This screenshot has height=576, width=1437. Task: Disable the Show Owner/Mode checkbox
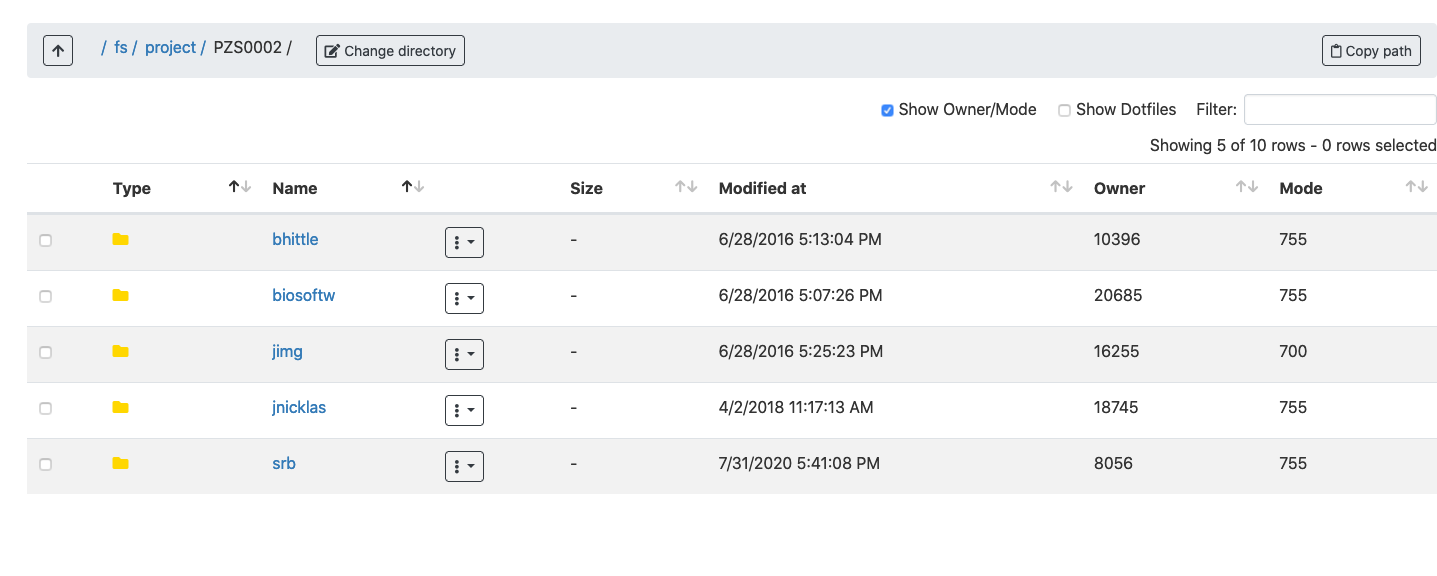click(x=887, y=110)
